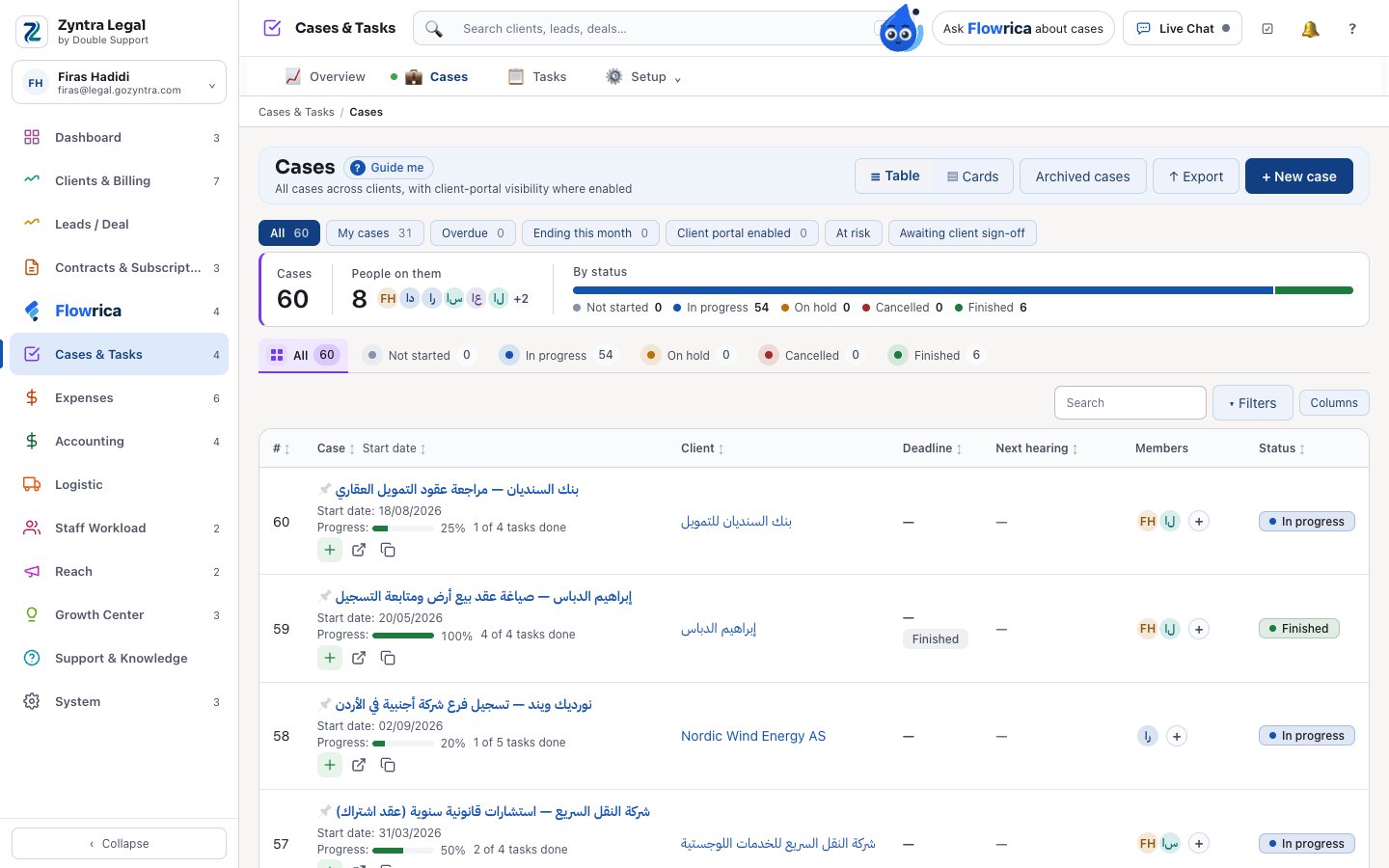Open Archived cases
Image resolution: width=1389 pixels, height=868 pixels.
click(1082, 176)
